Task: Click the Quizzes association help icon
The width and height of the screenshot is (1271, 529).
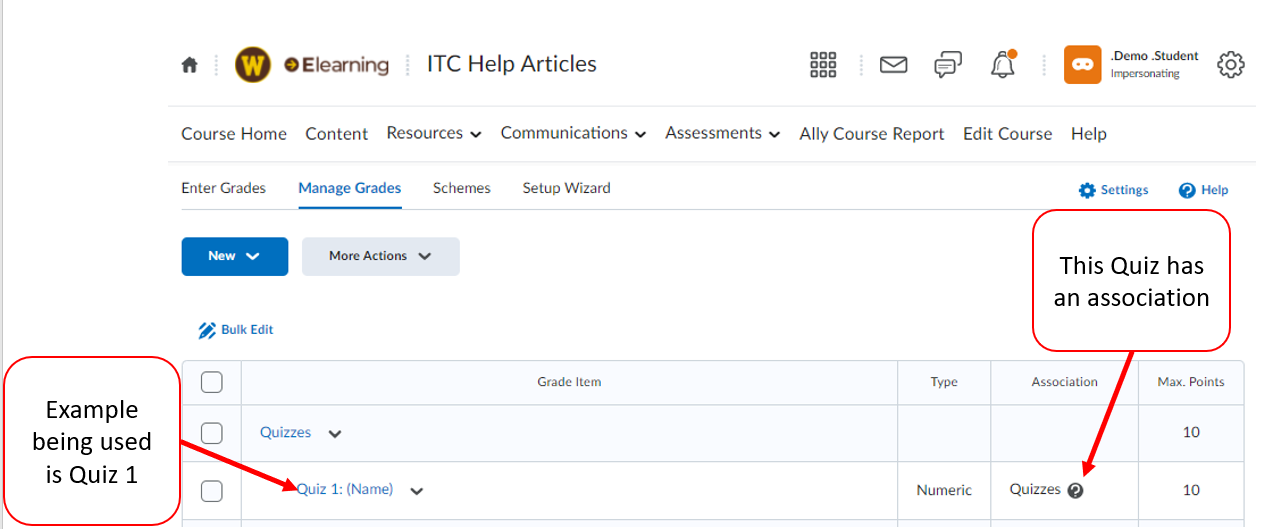Action: click(1075, 490)
